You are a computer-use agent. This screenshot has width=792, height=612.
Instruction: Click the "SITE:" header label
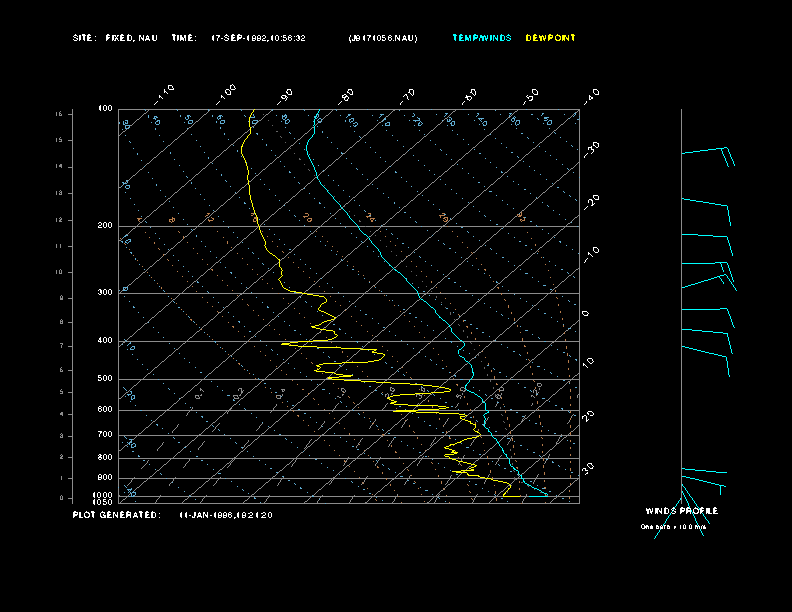click(84, 38)
